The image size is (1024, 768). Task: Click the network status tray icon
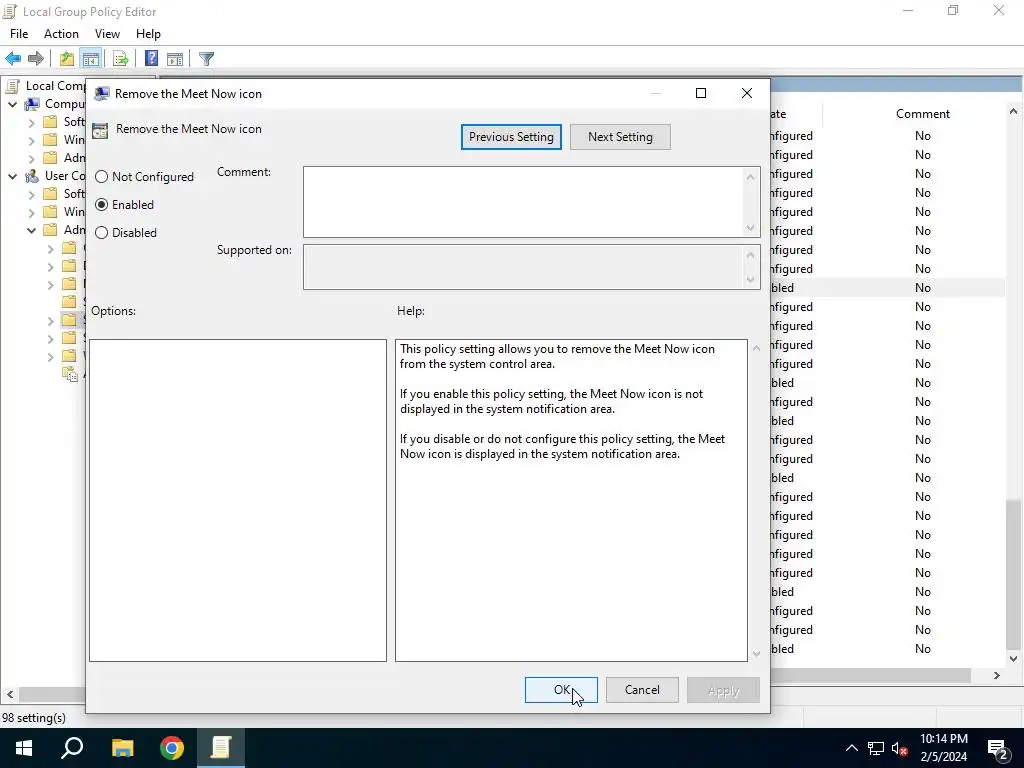(876, 748)
